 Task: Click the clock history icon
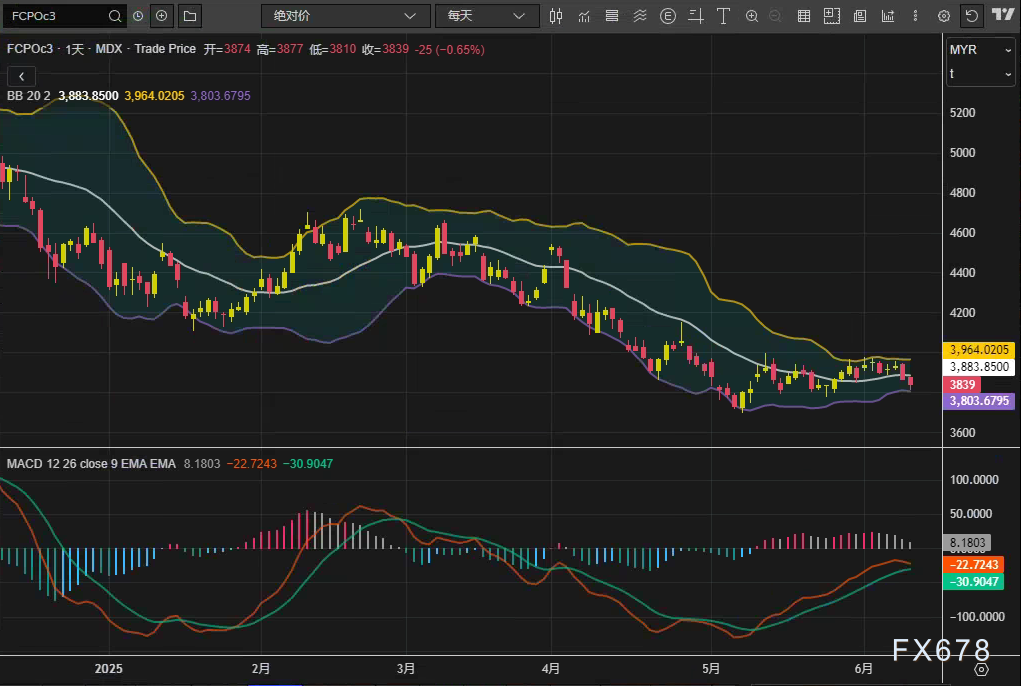pos(138,16)
